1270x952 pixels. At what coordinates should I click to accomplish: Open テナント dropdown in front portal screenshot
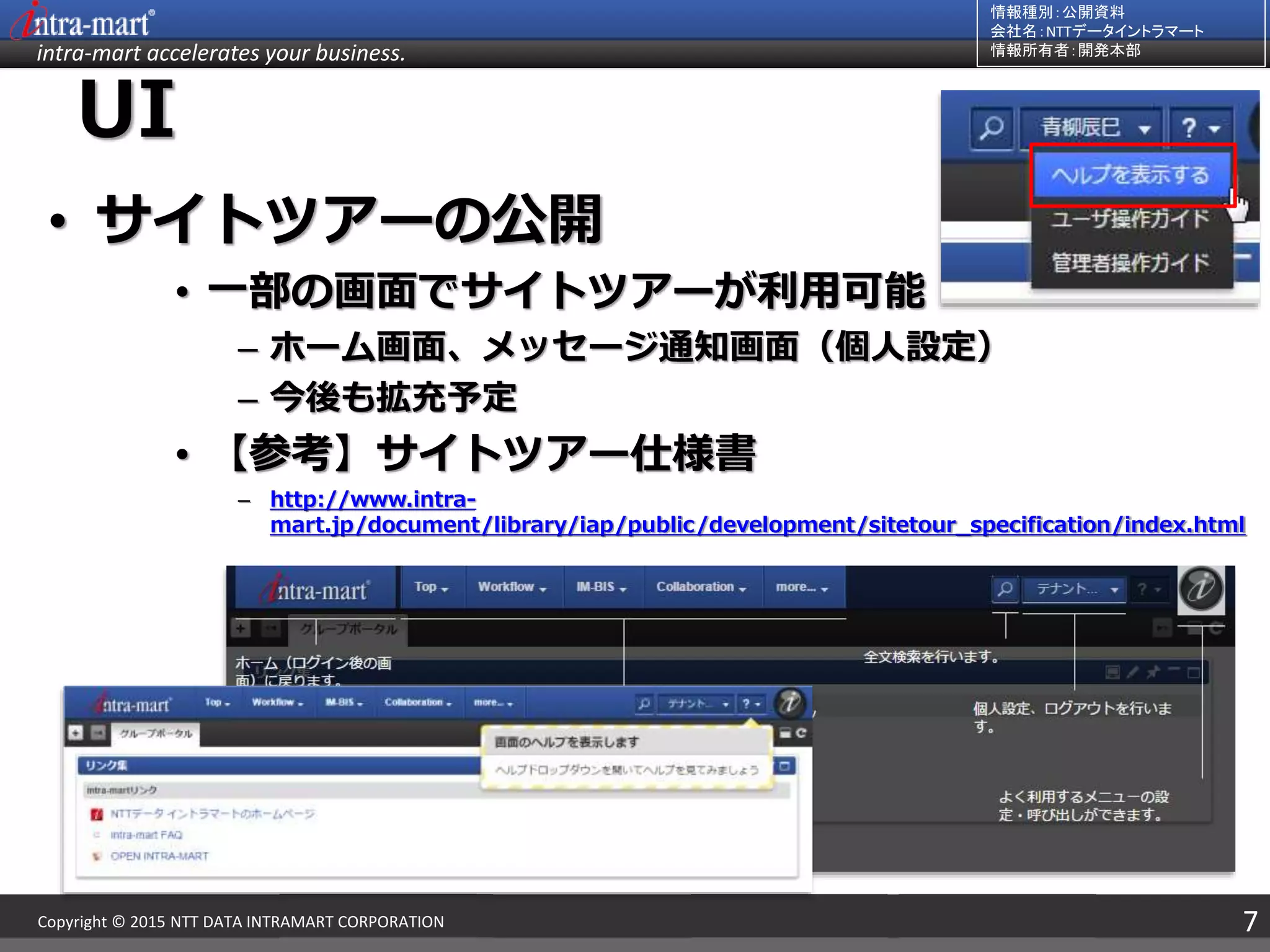point(696,703)
